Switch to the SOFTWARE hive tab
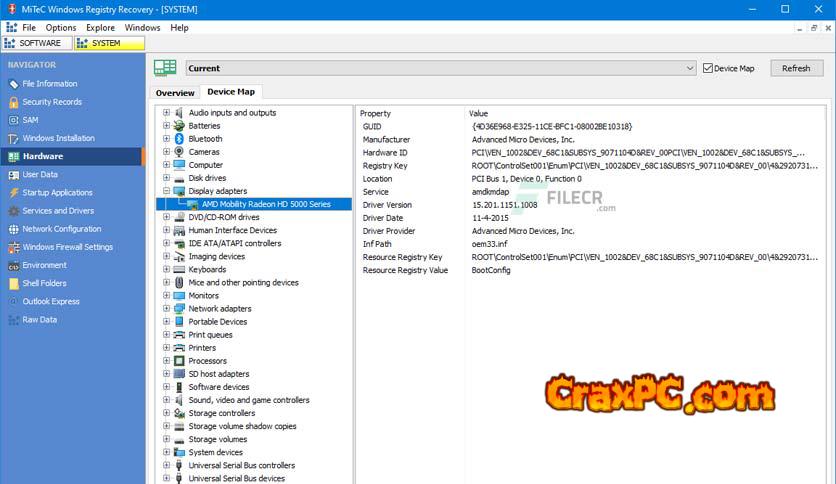The width and height of the screenshot is (836, 484). [37, 43]
